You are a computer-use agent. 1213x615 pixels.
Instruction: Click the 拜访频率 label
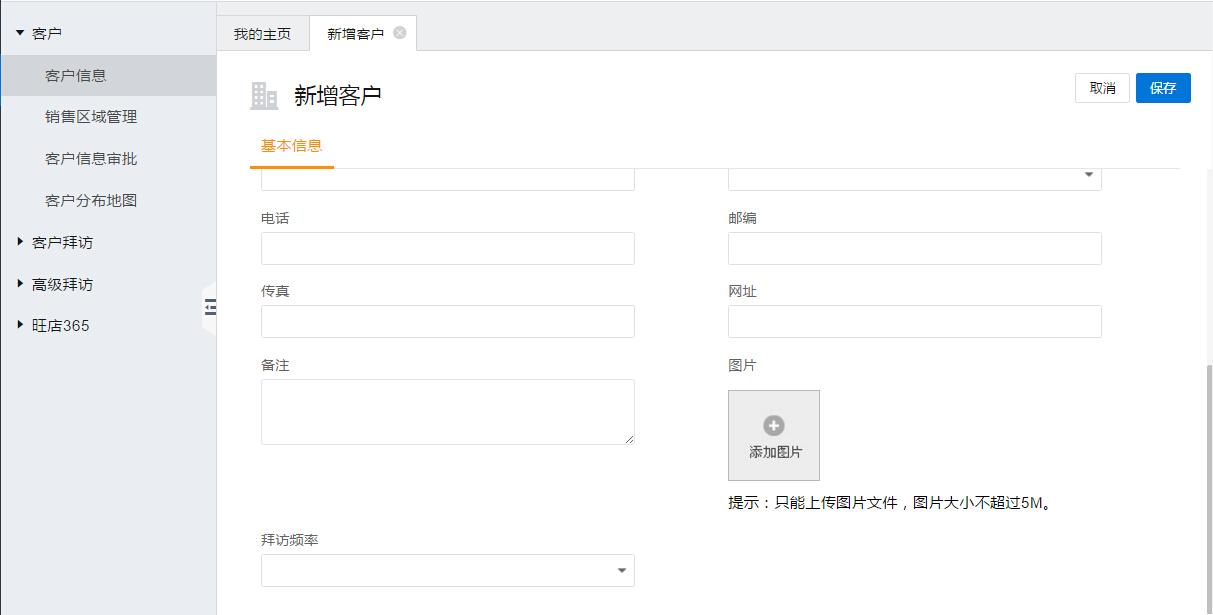point(290,540)
